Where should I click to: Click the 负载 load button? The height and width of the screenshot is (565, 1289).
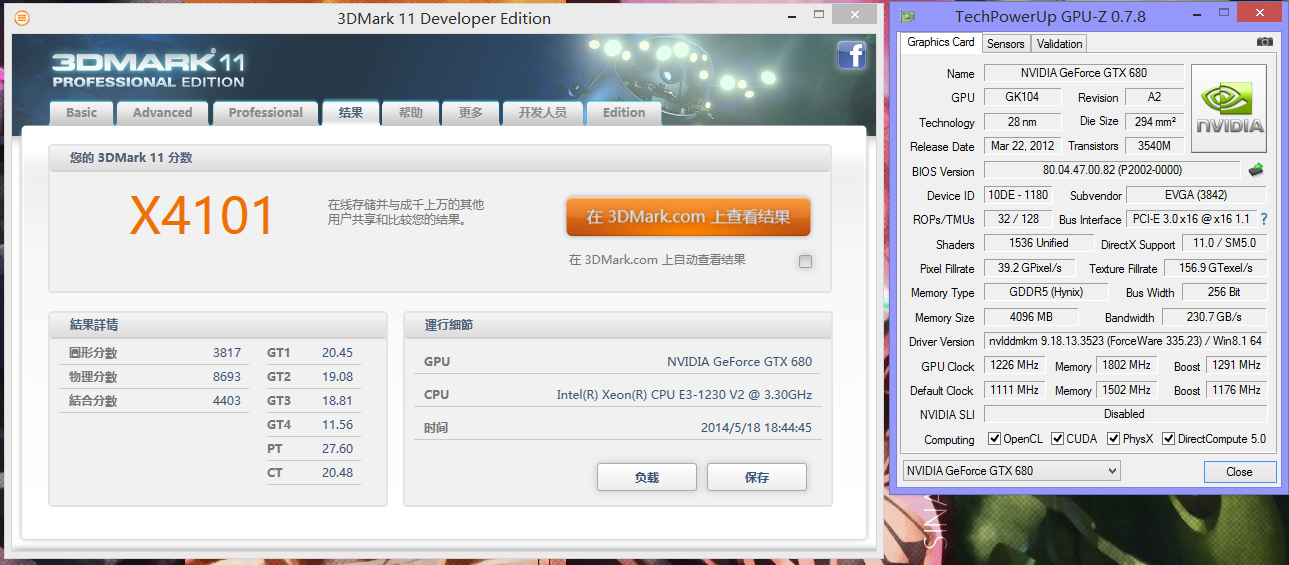click(x=647, y=478)
